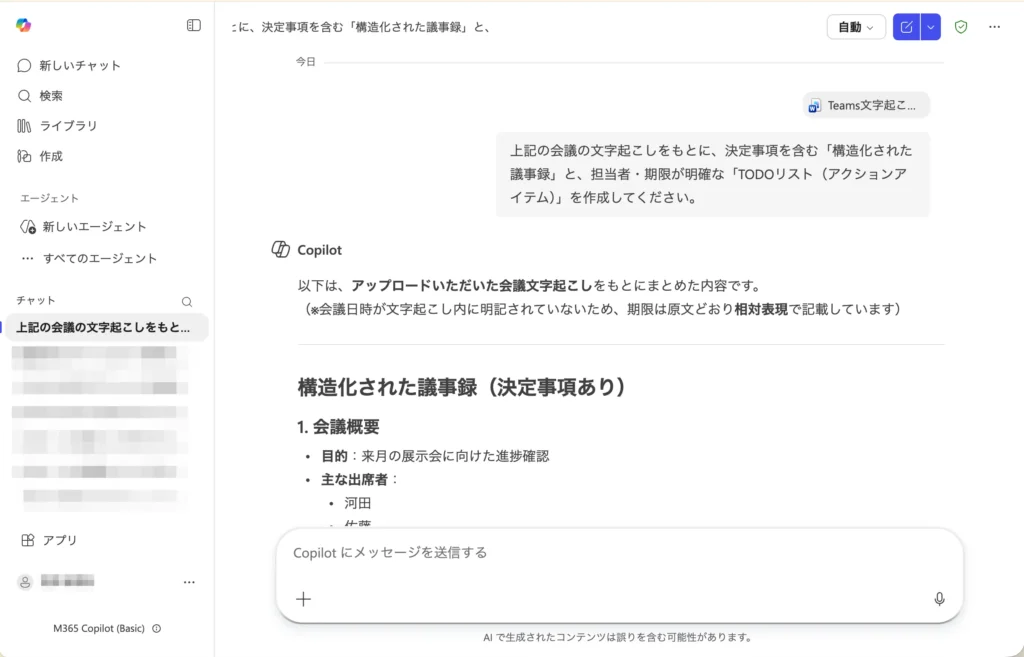Open the attached Teams文字起こ... Word file

(x=866, y=105)
